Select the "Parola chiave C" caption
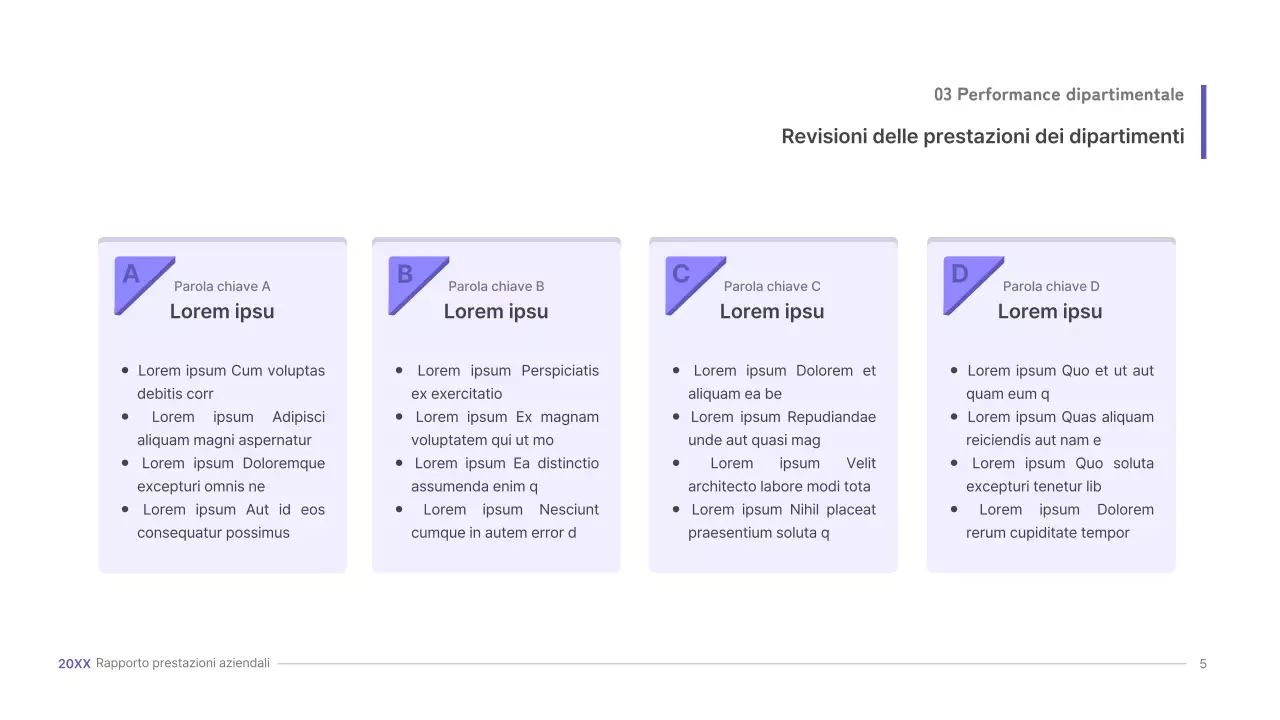Viewport: 1280px width, 720px height. pos(772,286)
